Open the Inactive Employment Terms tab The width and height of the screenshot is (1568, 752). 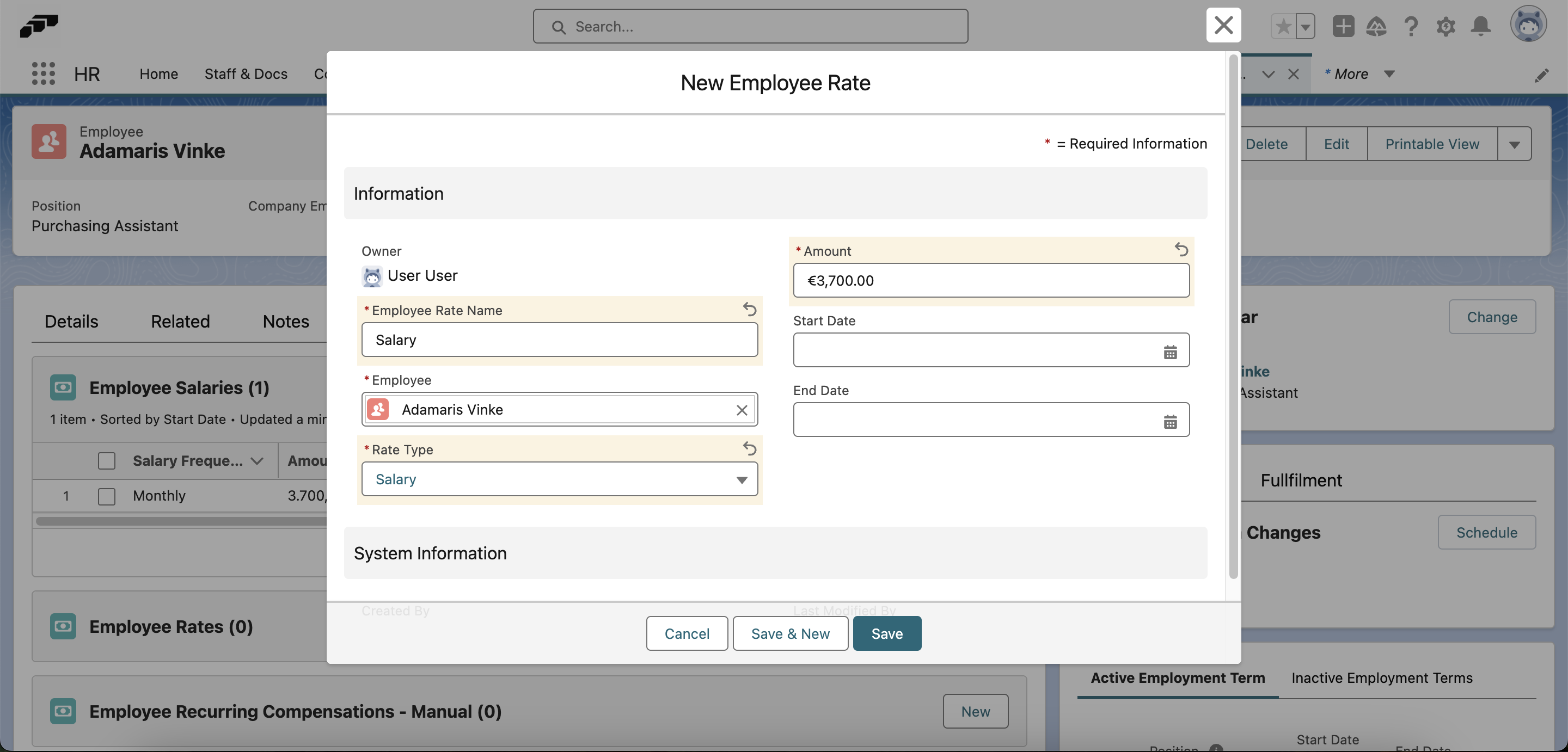click(x=1382, y=678)
